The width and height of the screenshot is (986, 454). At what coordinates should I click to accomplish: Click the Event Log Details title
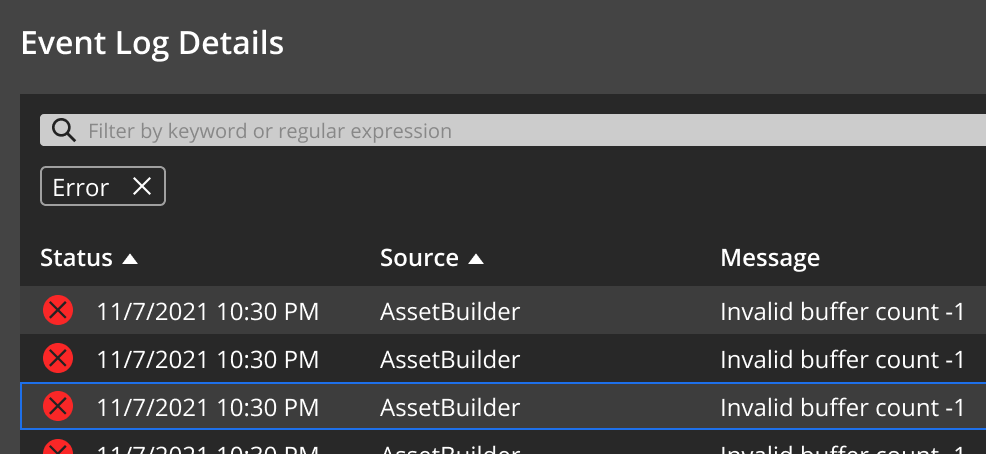coord(152,43)
